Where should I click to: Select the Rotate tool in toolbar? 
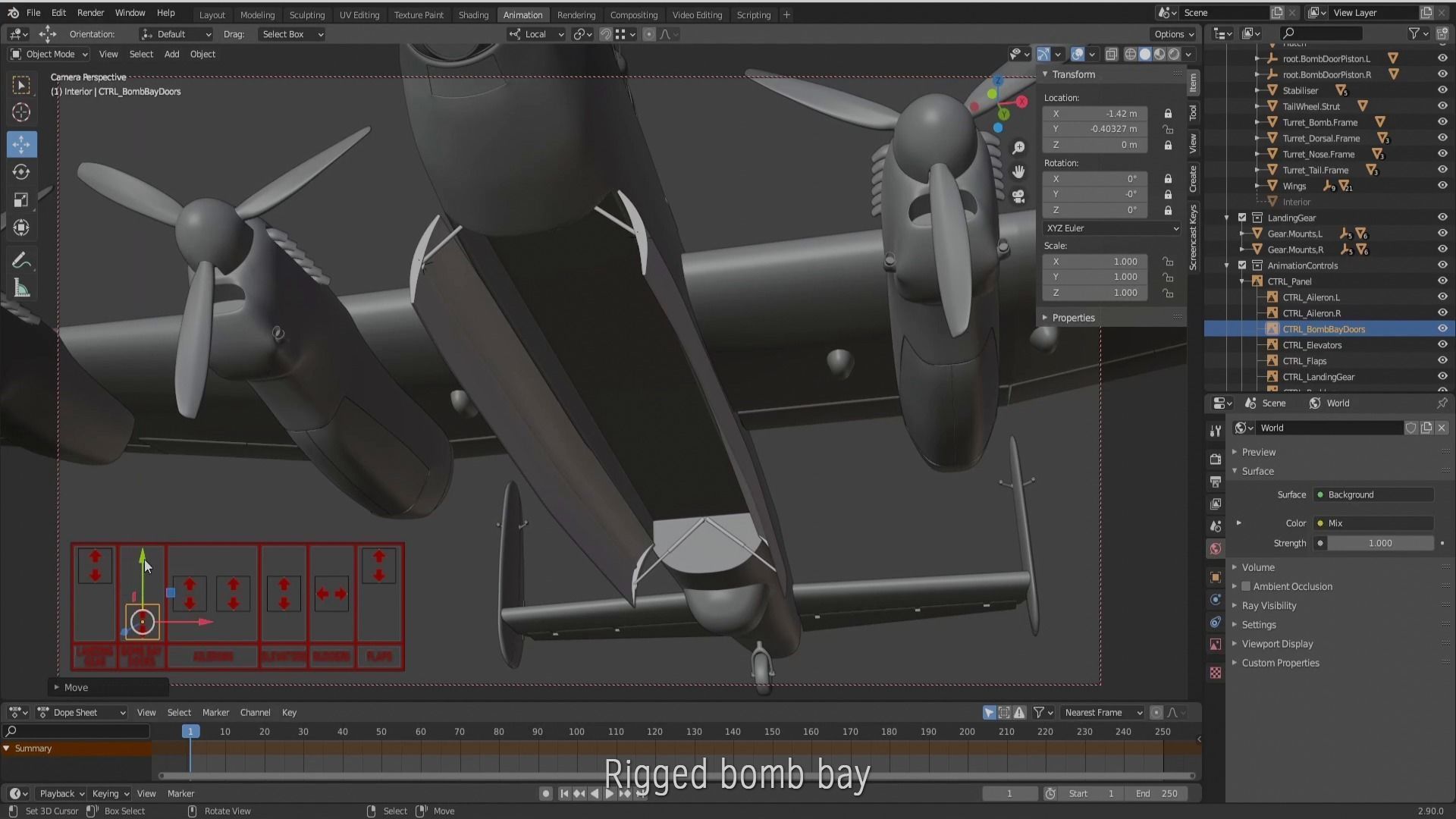(21, 172)
